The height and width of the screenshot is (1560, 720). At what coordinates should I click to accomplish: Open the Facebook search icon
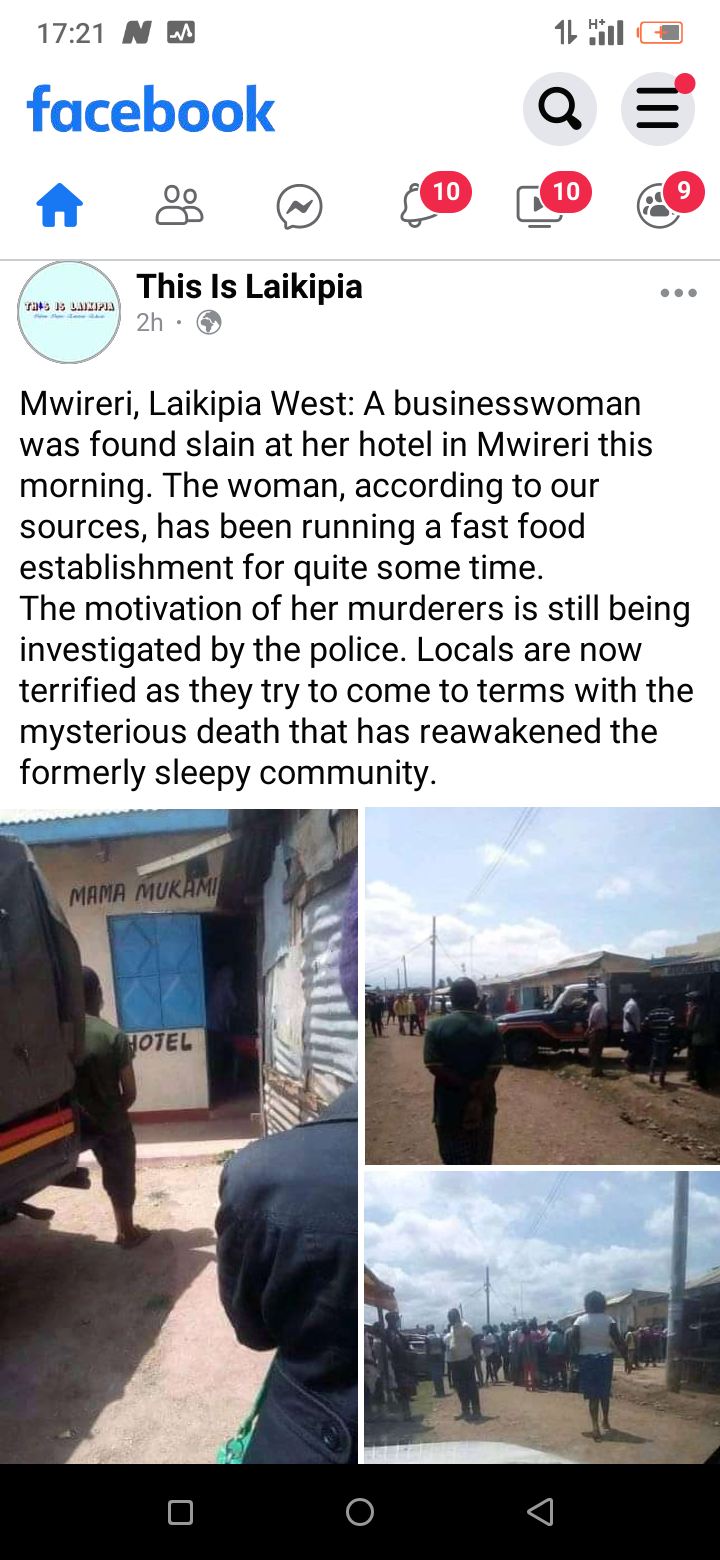point(560,108)
